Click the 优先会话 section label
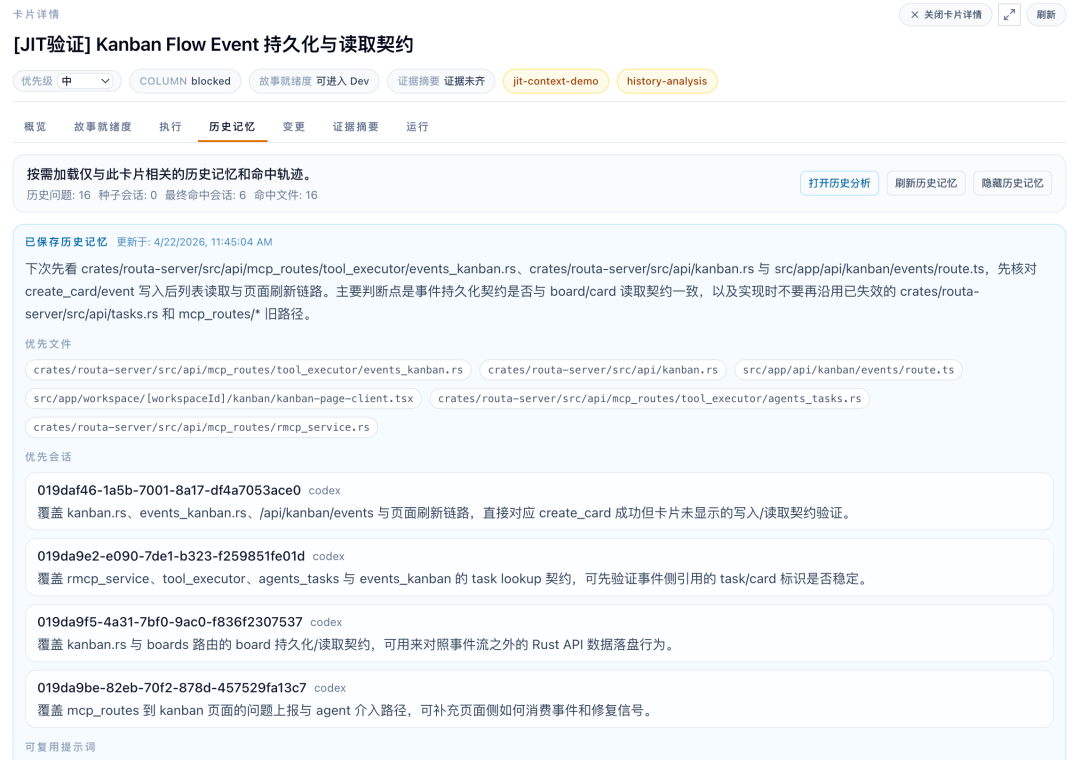Image resolution: width=1080 pixels, height=760 pixels. click(48, 457)
